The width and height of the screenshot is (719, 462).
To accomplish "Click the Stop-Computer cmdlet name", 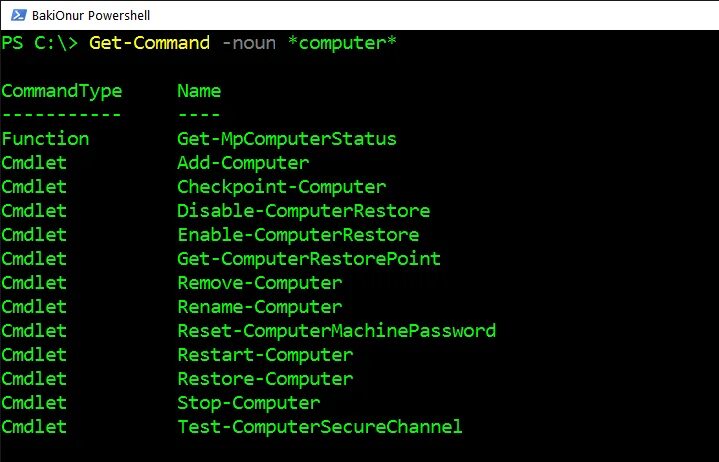I will coord(248,403).
